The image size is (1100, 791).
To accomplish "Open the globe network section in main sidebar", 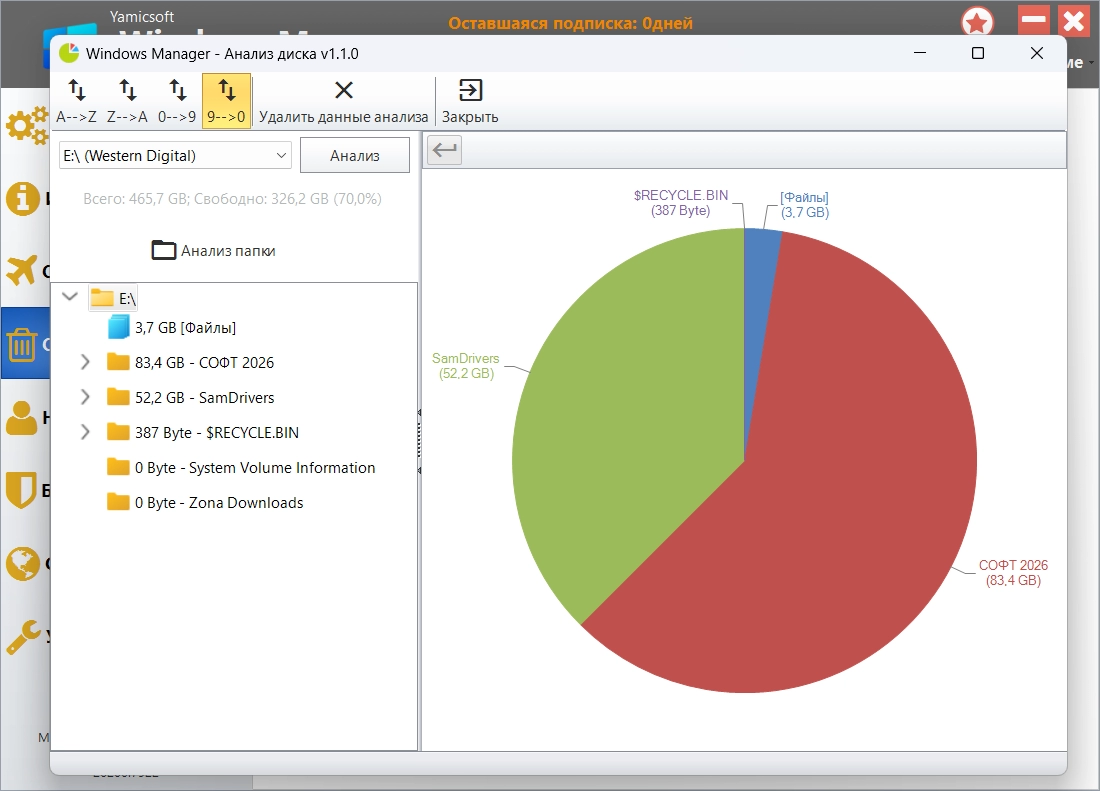I will [22, 563].
